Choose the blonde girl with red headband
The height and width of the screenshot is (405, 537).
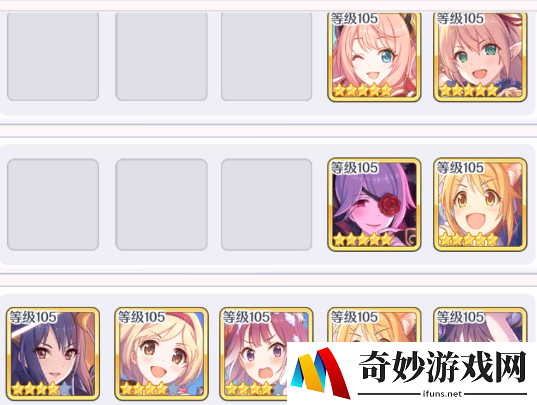tap(161, 354)
